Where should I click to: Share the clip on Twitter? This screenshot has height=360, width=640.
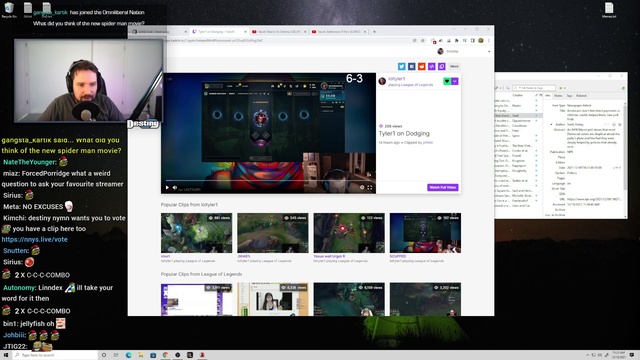pyautogui.click(x=402, y=67)
